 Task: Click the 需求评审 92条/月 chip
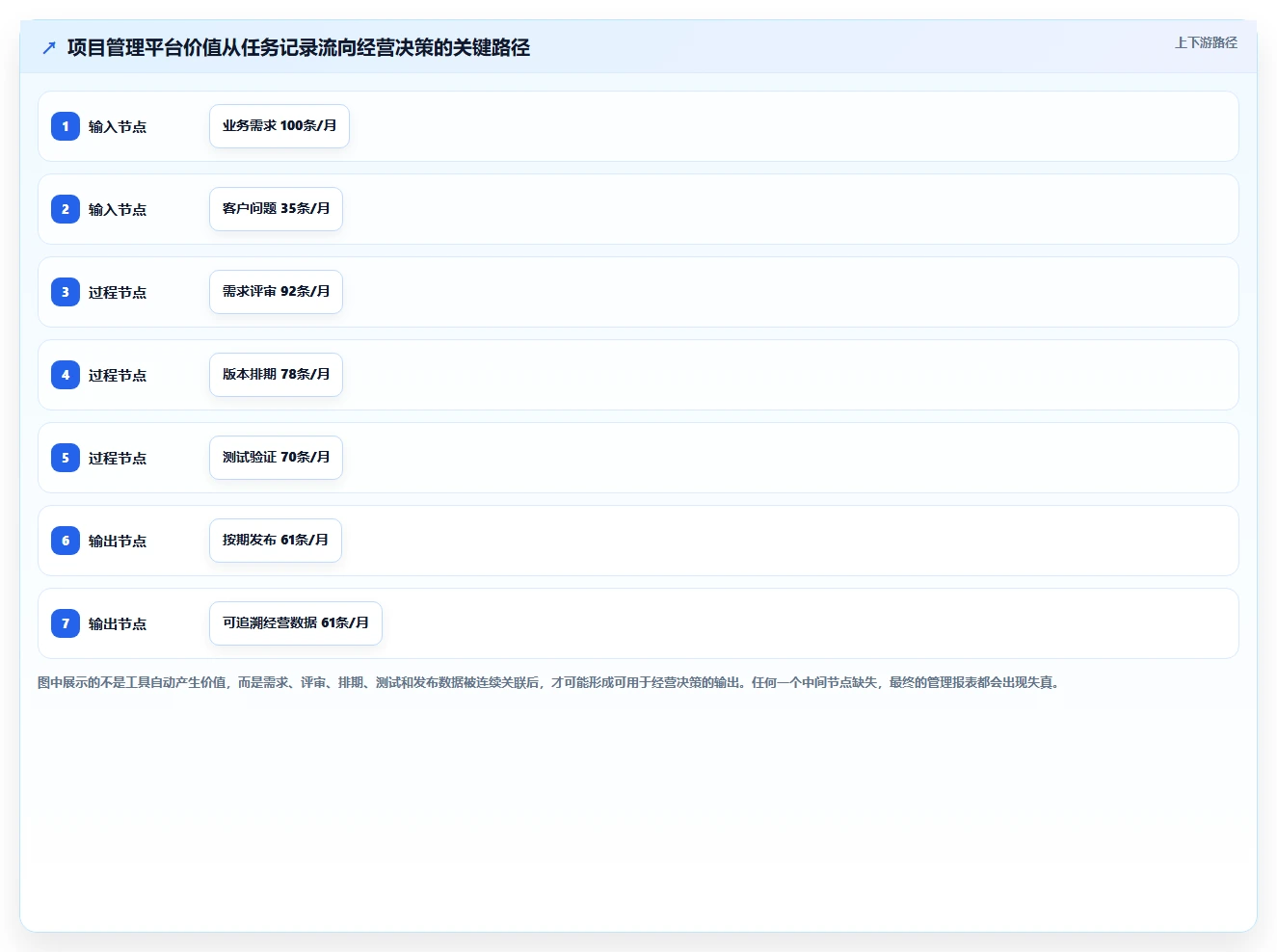tap(276, 292)
